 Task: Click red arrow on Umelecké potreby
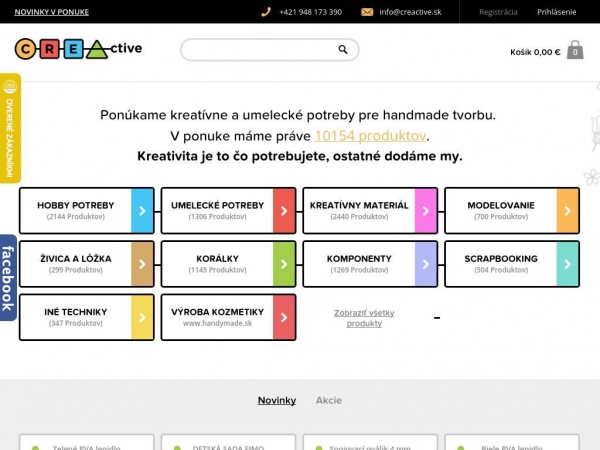point(284,210)
